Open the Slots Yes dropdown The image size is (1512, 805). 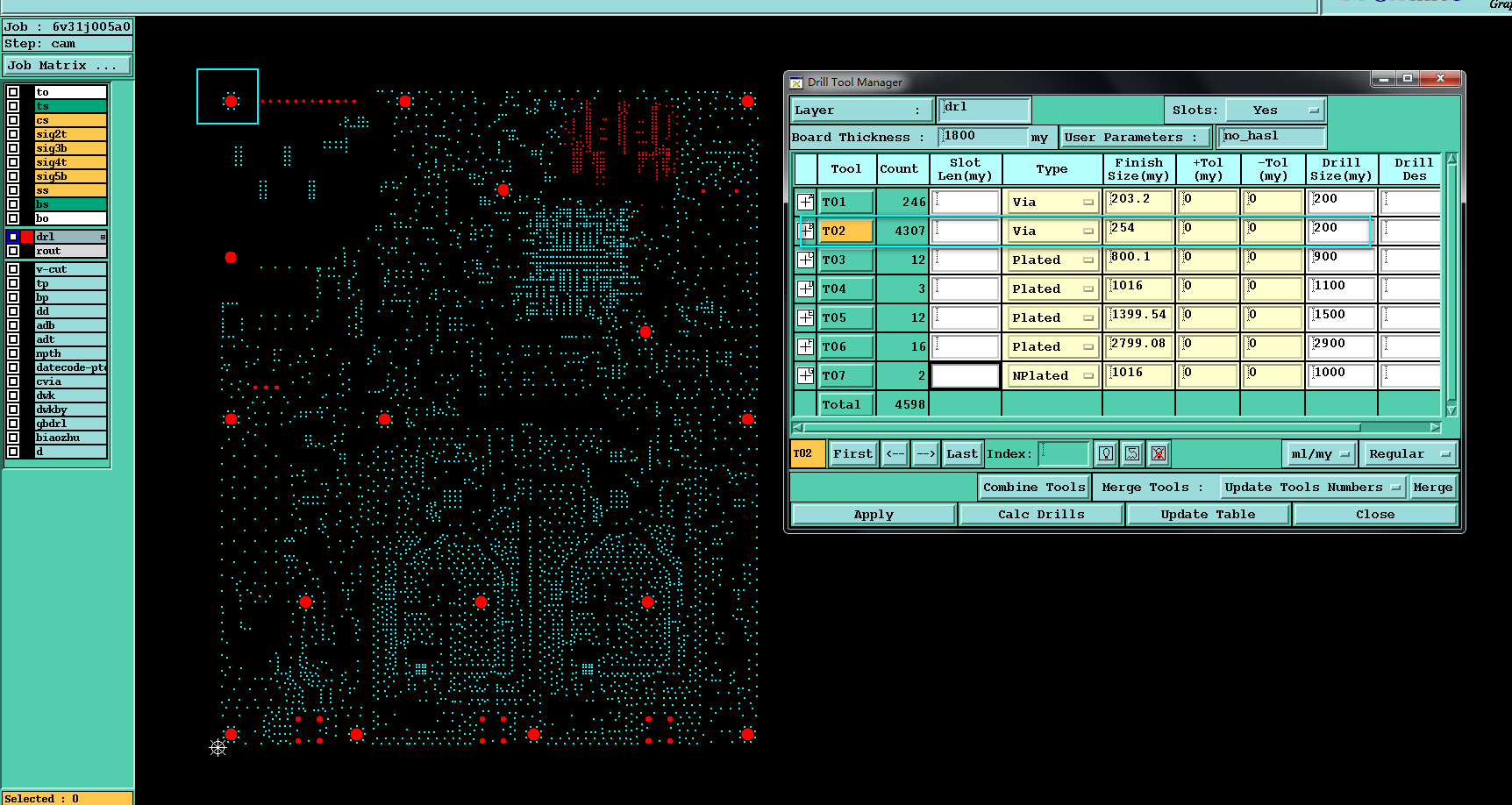(x=1275, y=110)
